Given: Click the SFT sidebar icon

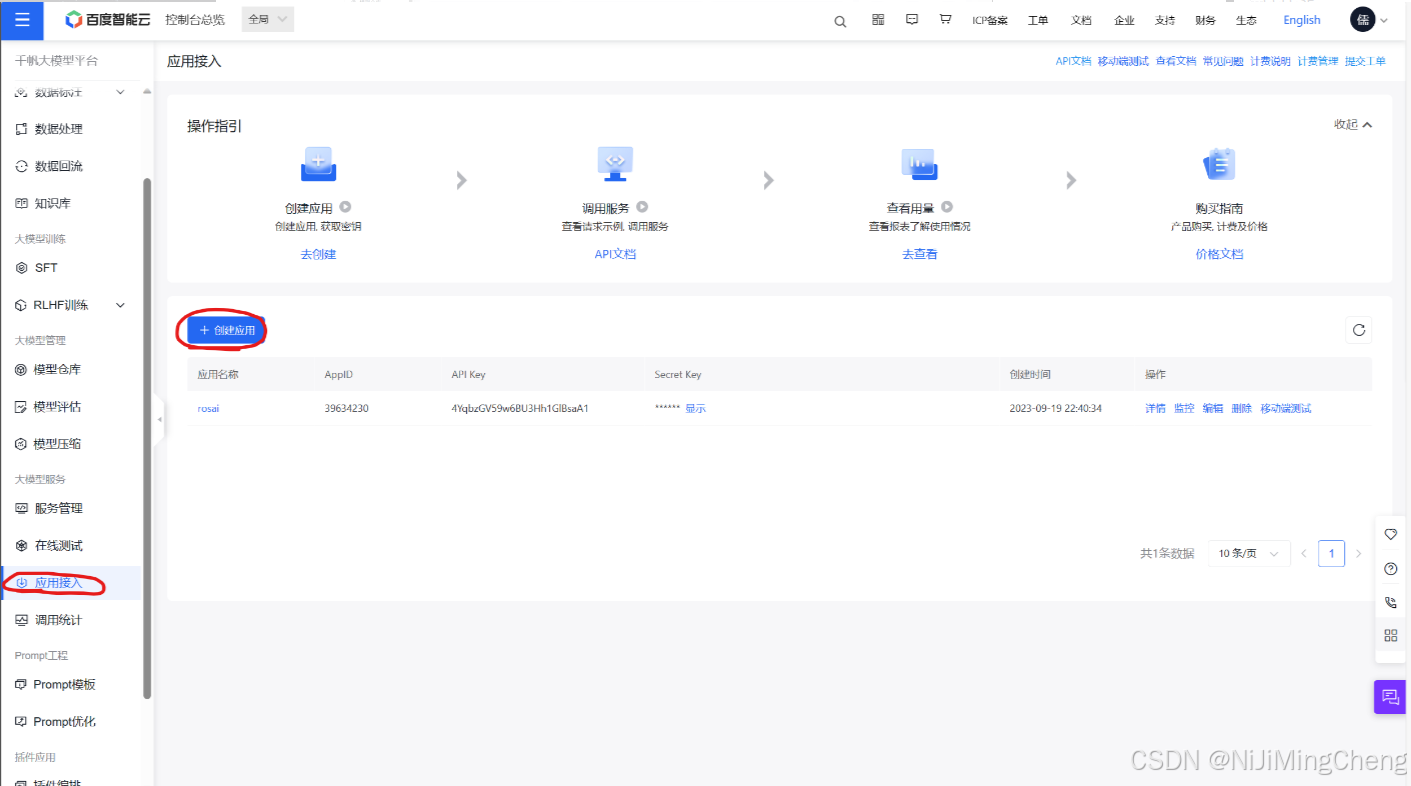Looking at the screenshot, I should pyautogui.click(x=22, y=268).
